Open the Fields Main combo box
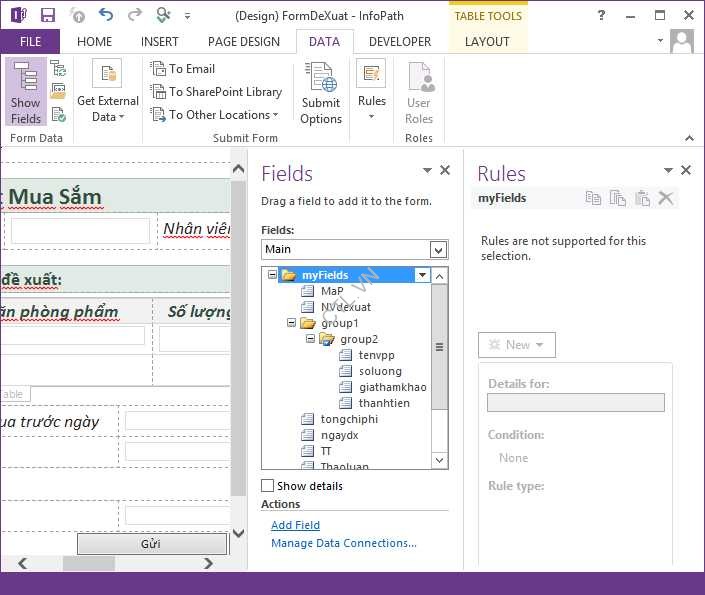Image resolution: width=705 pixels, height=595 pixels. pos(437,249)
